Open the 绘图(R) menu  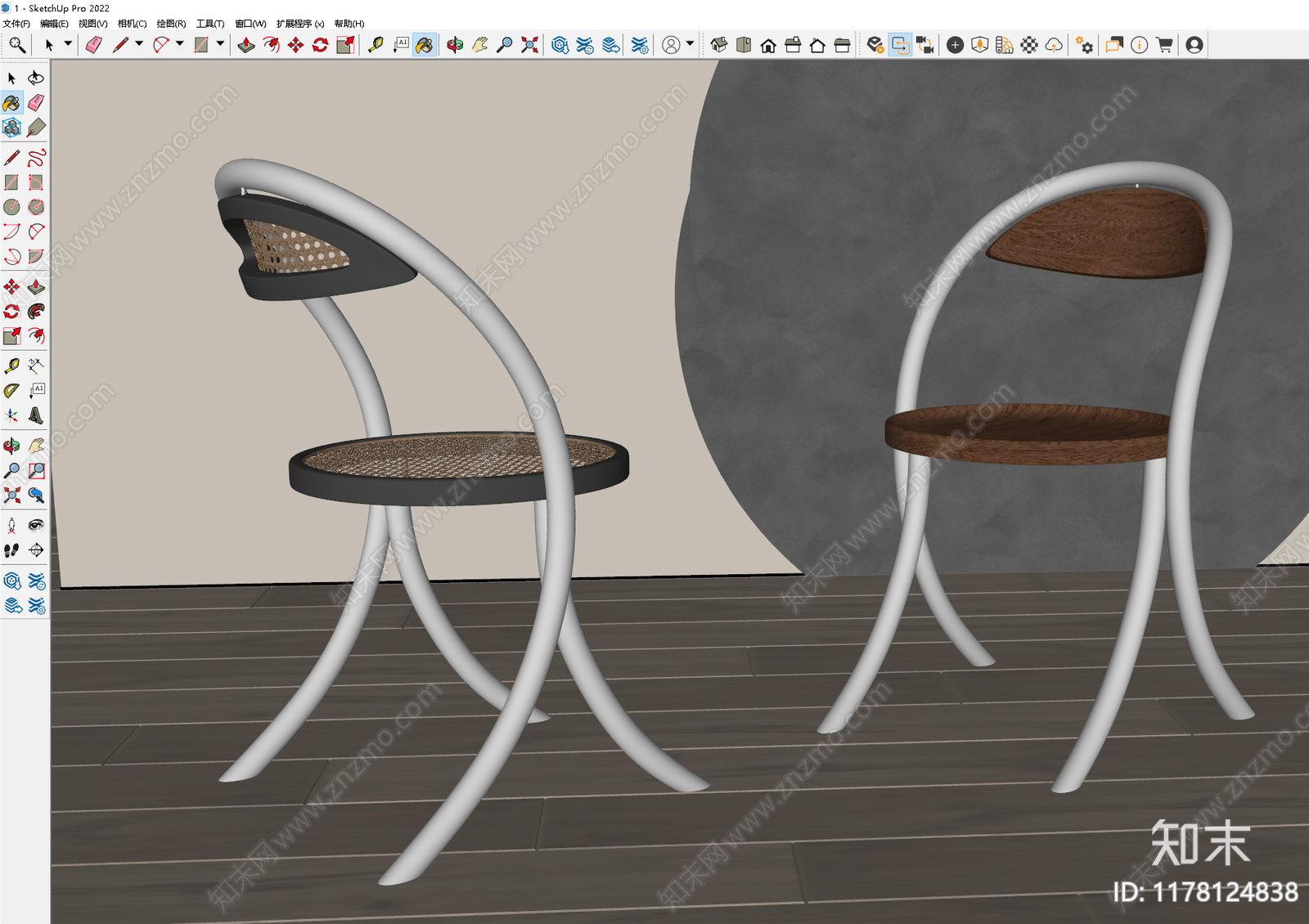point(171,24)
